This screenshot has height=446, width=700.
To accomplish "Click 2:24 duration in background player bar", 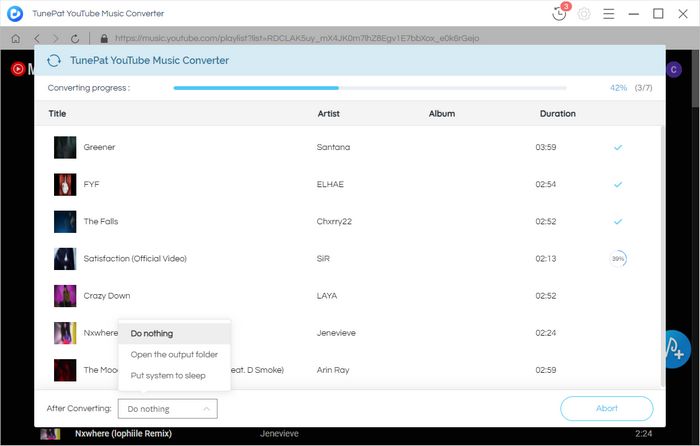I will [x=643, y=433].
